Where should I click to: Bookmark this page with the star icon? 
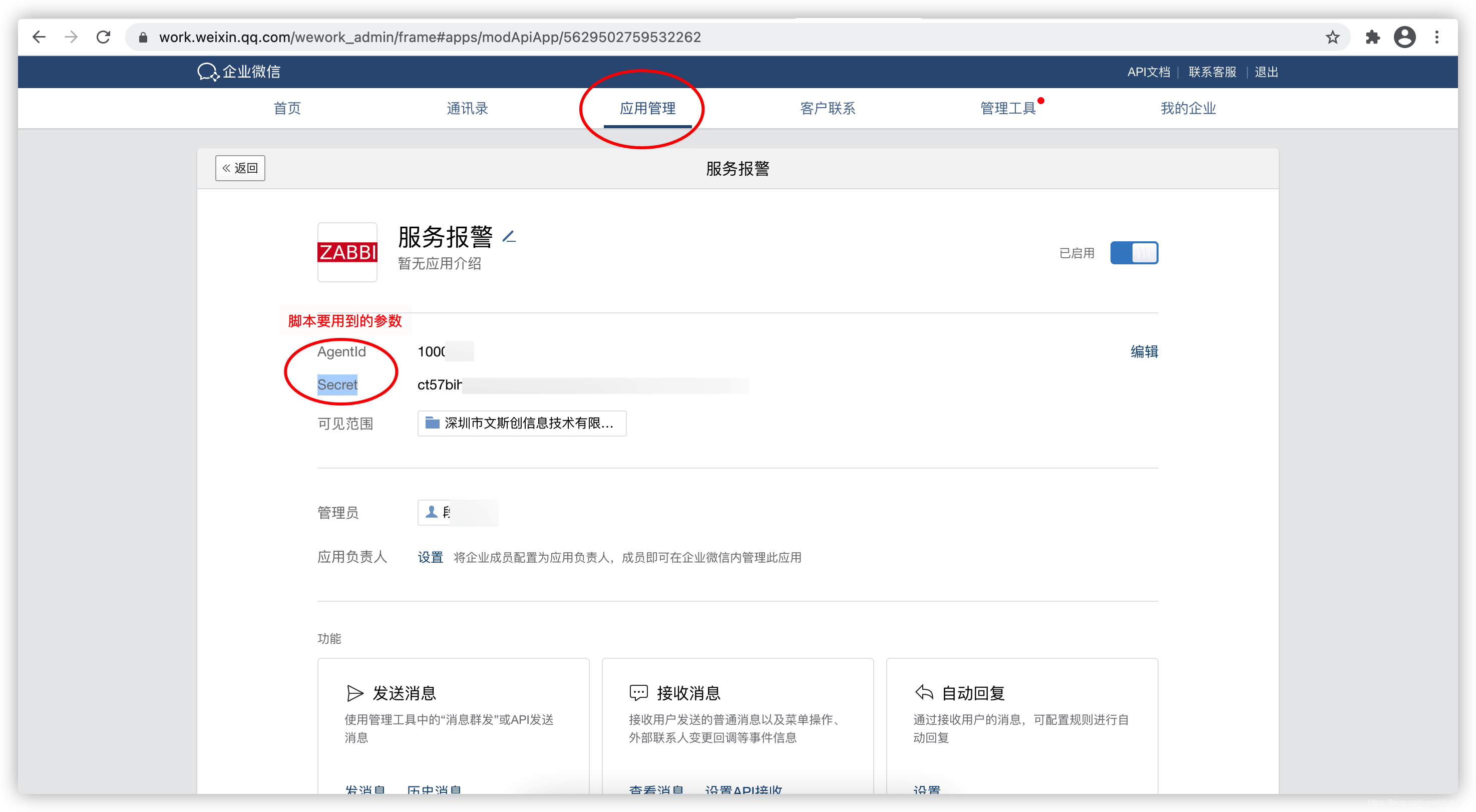(x=1333, y=37)
